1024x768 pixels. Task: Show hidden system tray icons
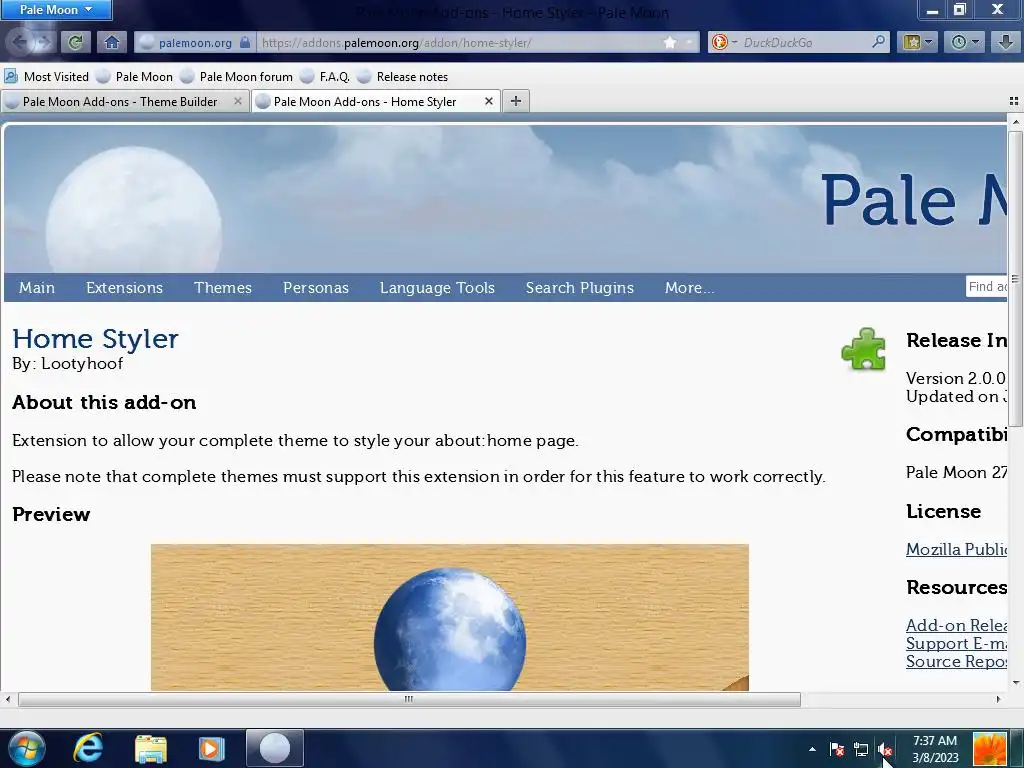[812, 749]
